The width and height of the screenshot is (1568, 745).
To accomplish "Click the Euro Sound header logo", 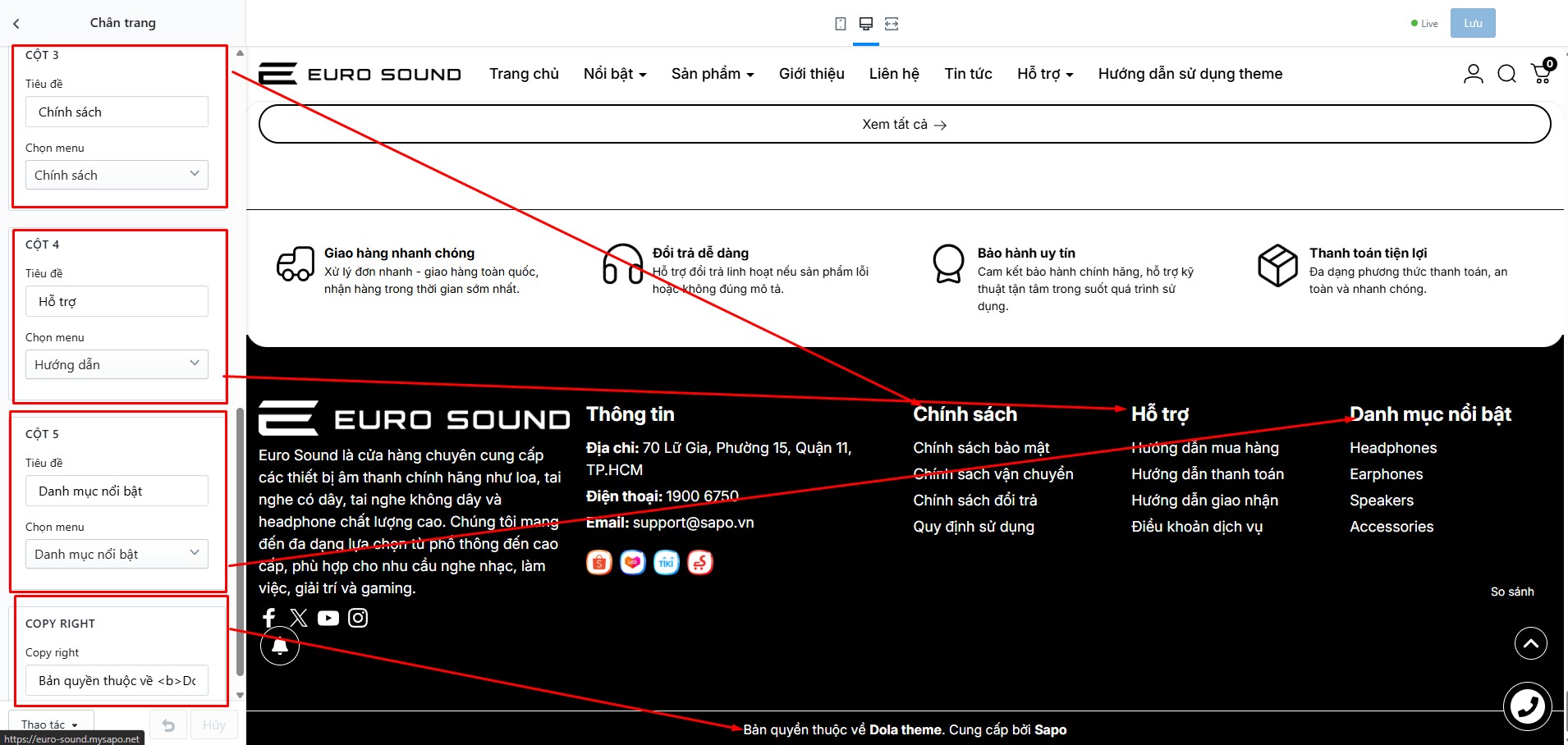I will click(x=360, y=74).
